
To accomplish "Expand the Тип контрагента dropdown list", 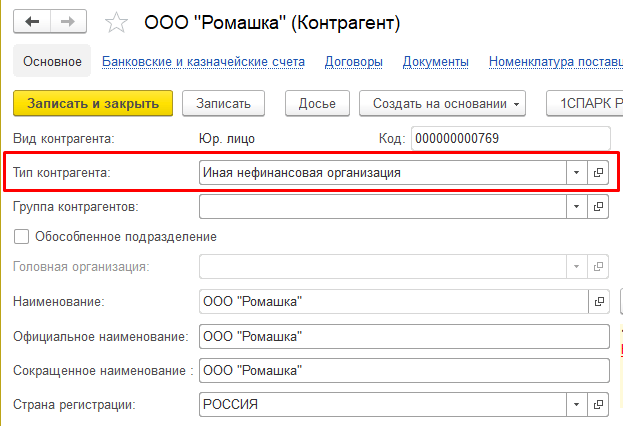I will tap(577, 173).
